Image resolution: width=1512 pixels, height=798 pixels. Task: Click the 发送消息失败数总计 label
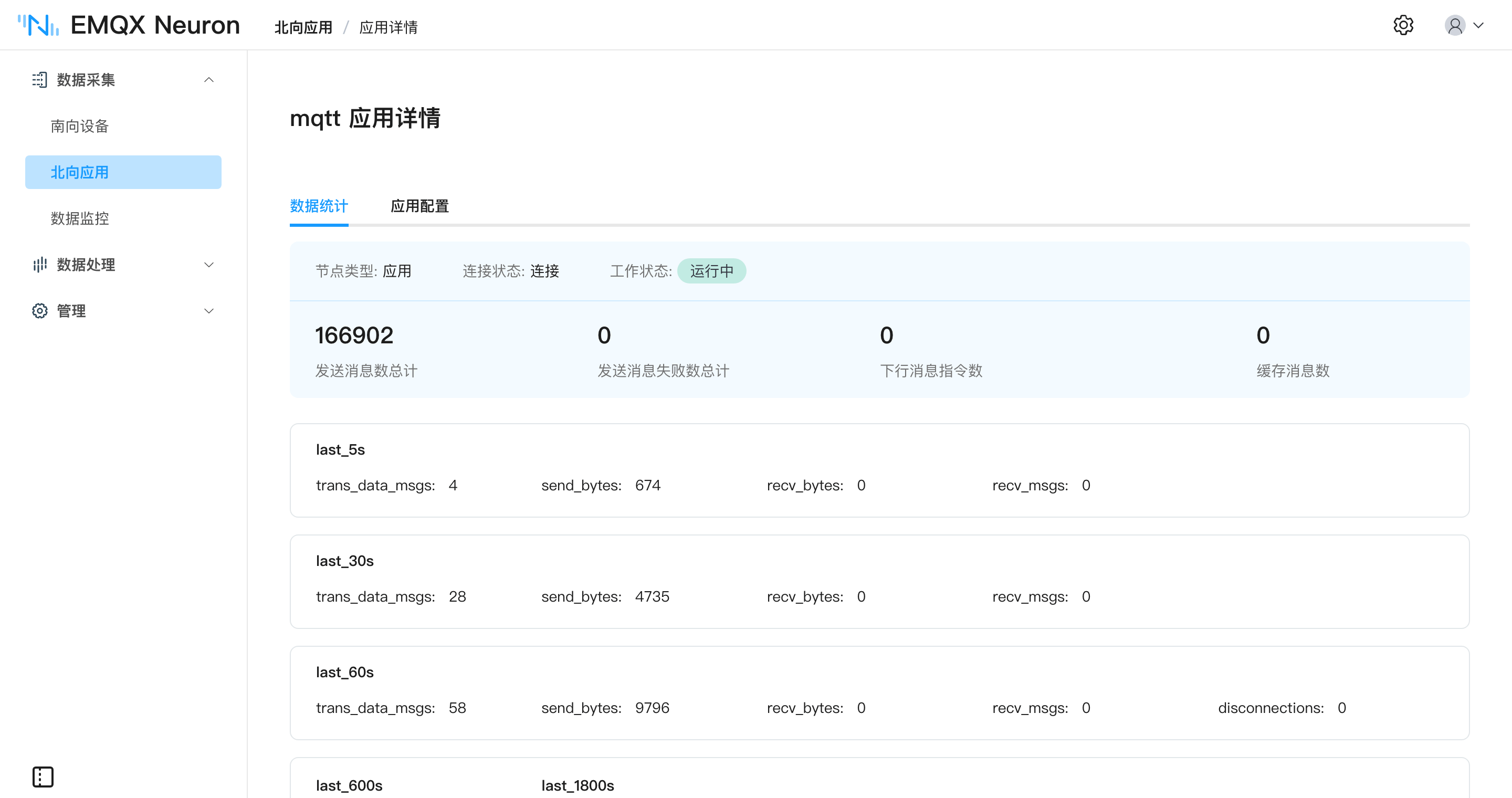click(x=663, y=371)
